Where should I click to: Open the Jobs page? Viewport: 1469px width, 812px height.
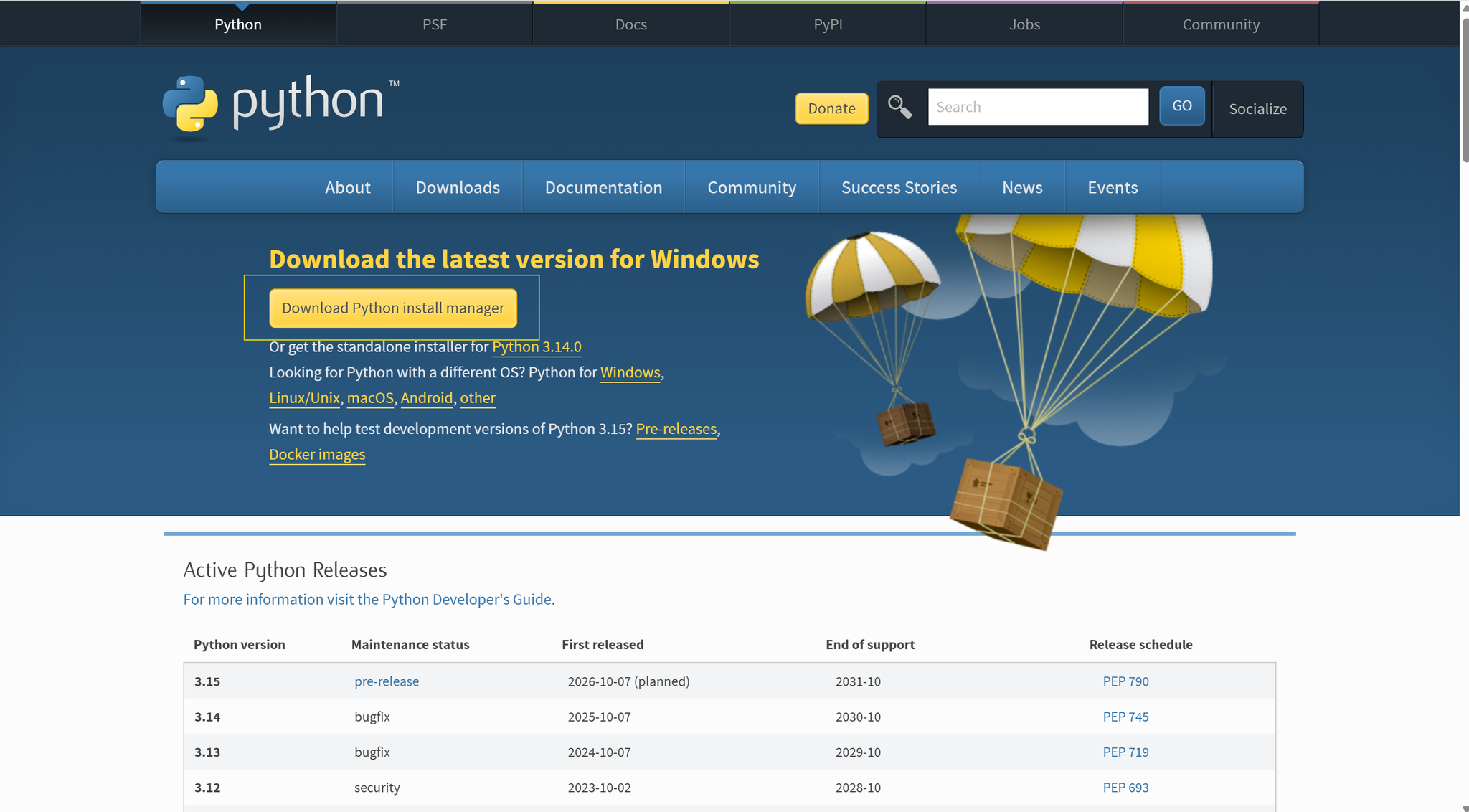[1024, 24]
